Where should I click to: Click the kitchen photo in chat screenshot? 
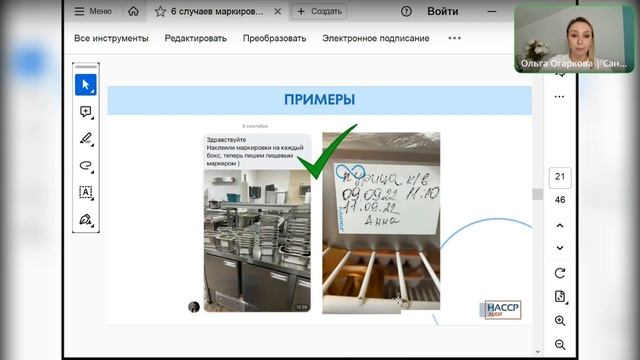tap(257, 241)
